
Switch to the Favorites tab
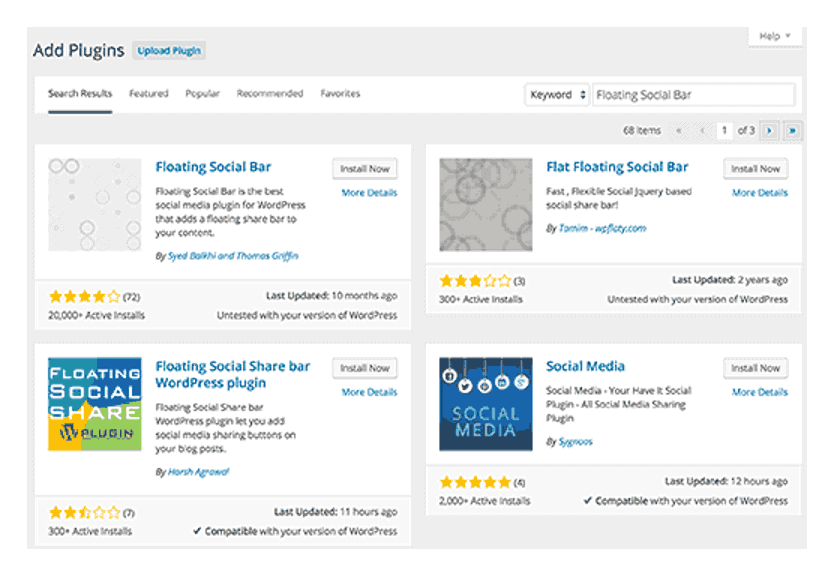pyautogui.click(x=340, y=94)
